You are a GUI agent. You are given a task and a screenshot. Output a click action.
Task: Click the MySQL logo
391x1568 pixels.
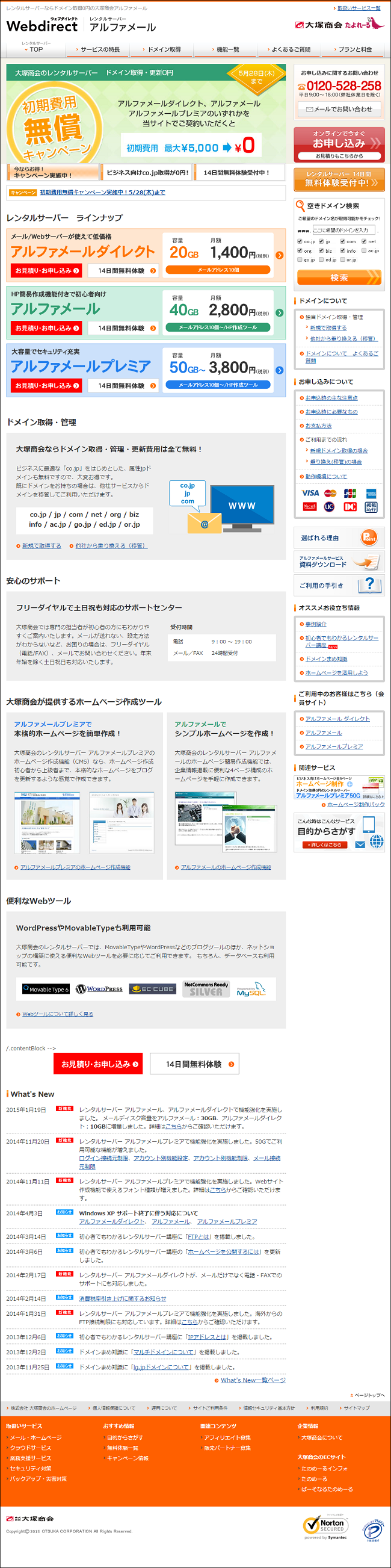[x=250, y=989]
